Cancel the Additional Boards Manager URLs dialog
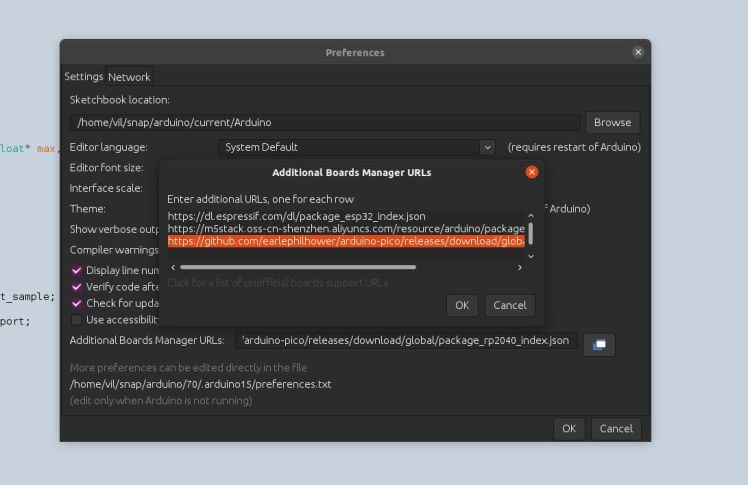748x485 pixels. pos(509,305)
